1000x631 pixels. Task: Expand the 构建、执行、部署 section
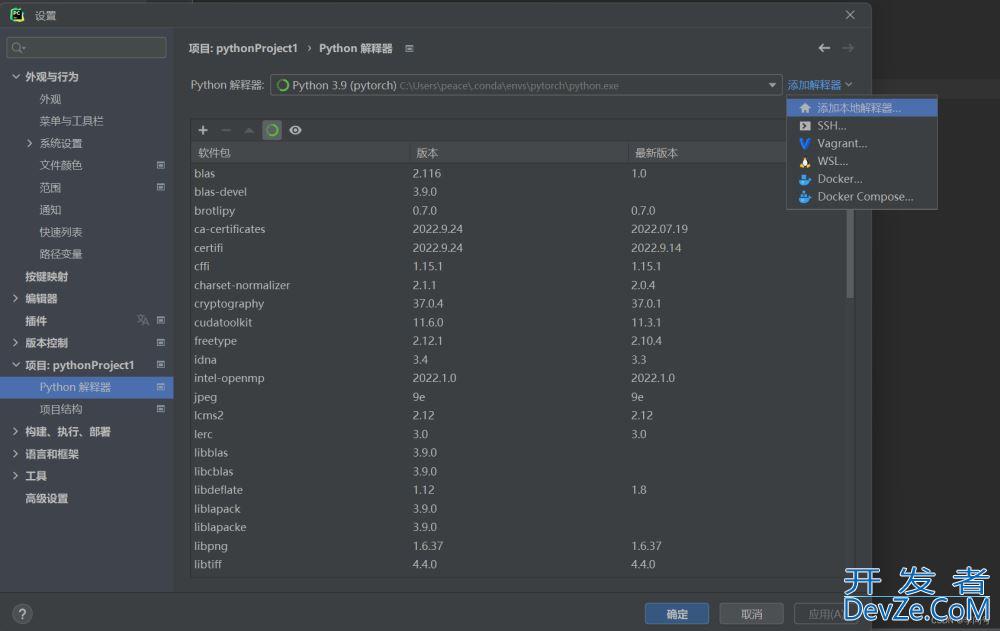pos(16,432)
